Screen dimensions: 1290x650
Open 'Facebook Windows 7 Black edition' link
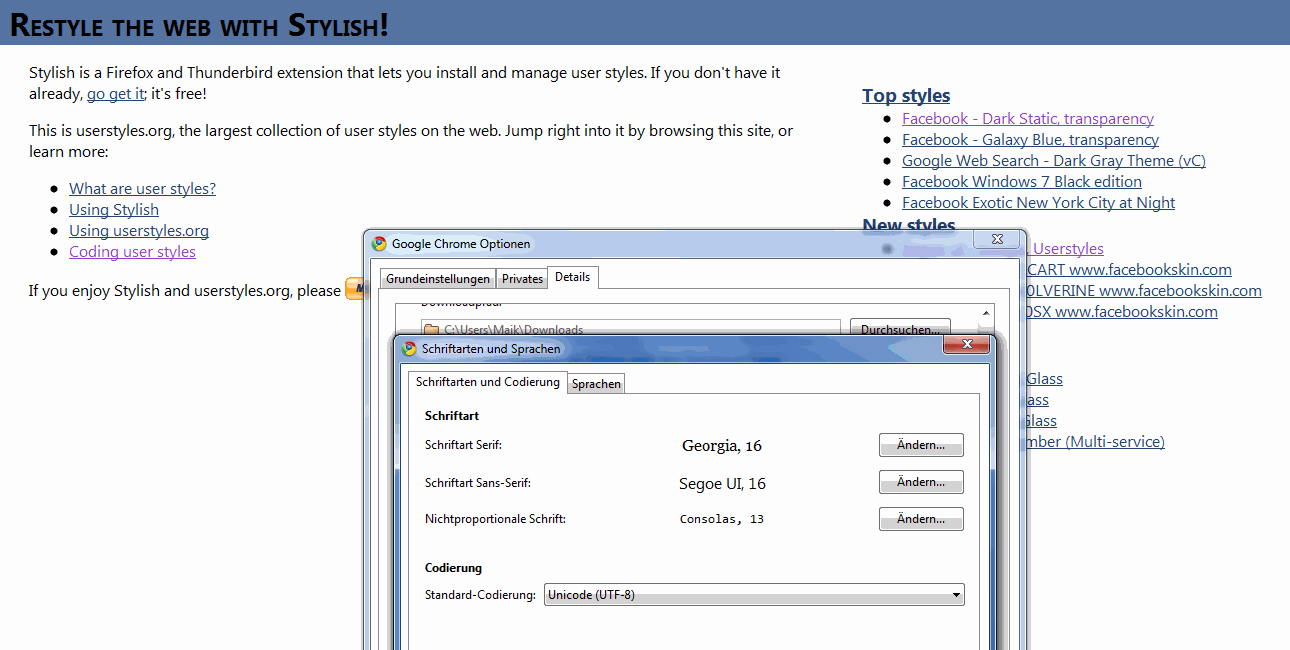[x=1022, y=181]
